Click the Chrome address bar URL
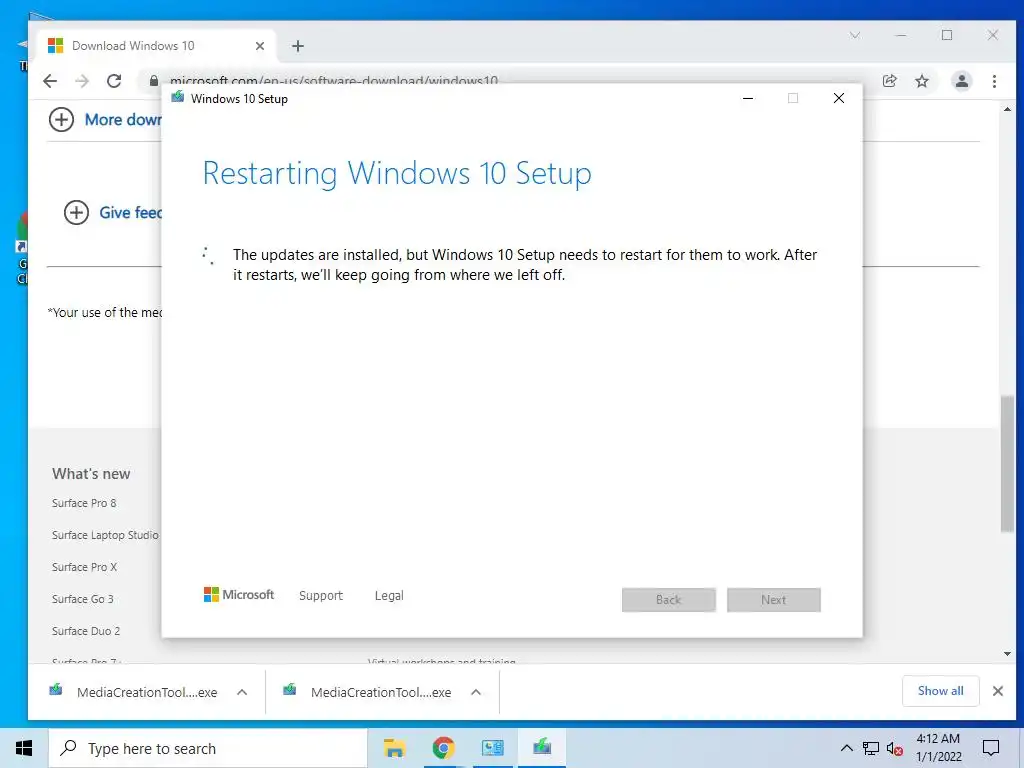This screenshot has width=1024, height=768. coord(334,81)
